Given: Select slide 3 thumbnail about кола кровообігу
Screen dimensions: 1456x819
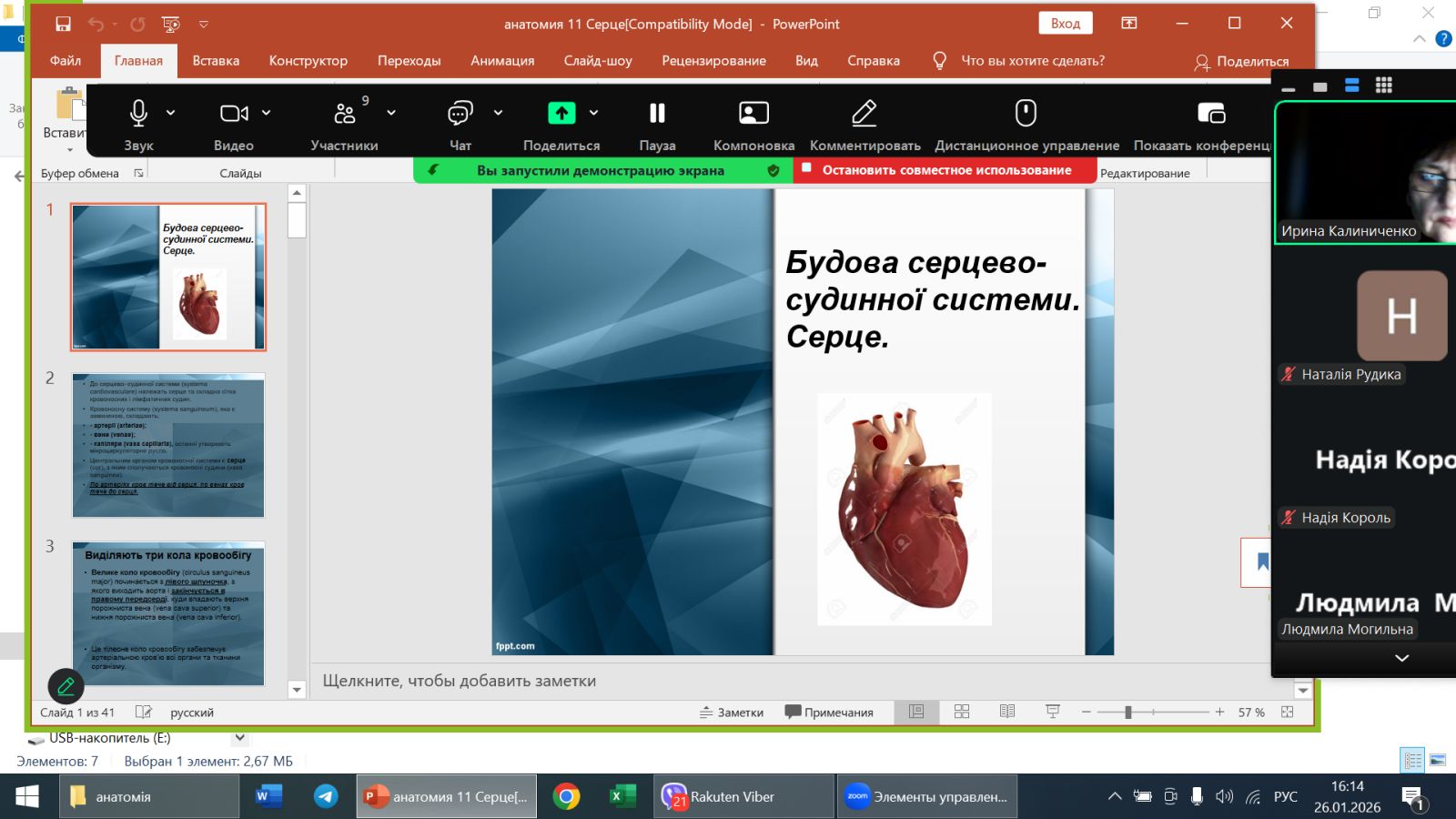Looking at the screenshot, I should tap(168, 612).
